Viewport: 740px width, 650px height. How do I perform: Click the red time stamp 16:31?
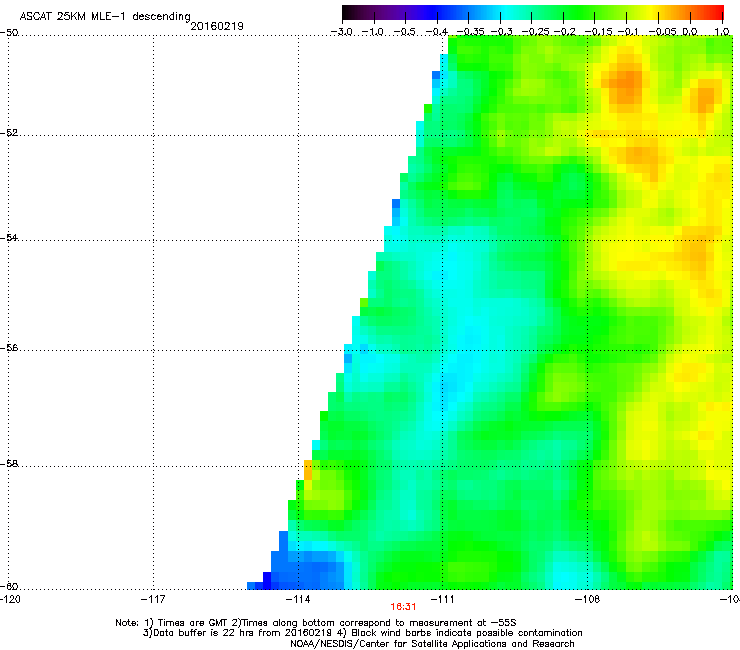click(x=403, y=607)
